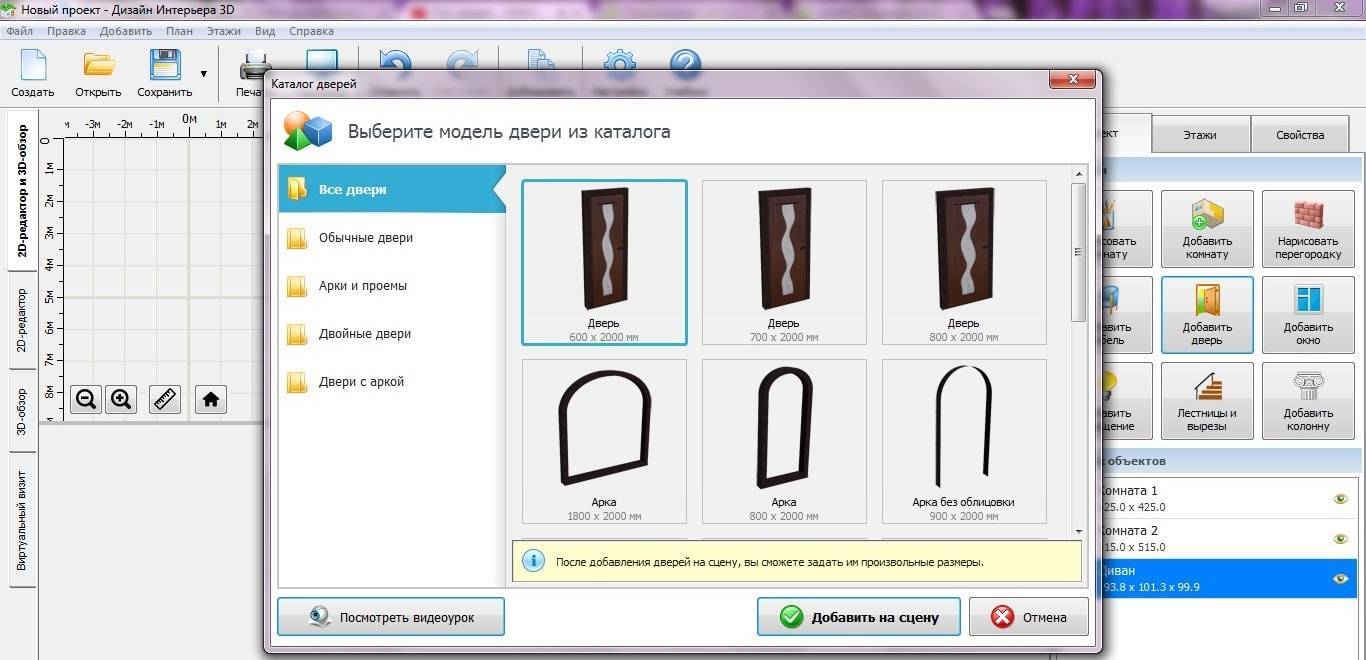Select the 1800 x 2000 Арка thumbnail
The height and width of the screenshot is (660, 1366).
(604, 441)
